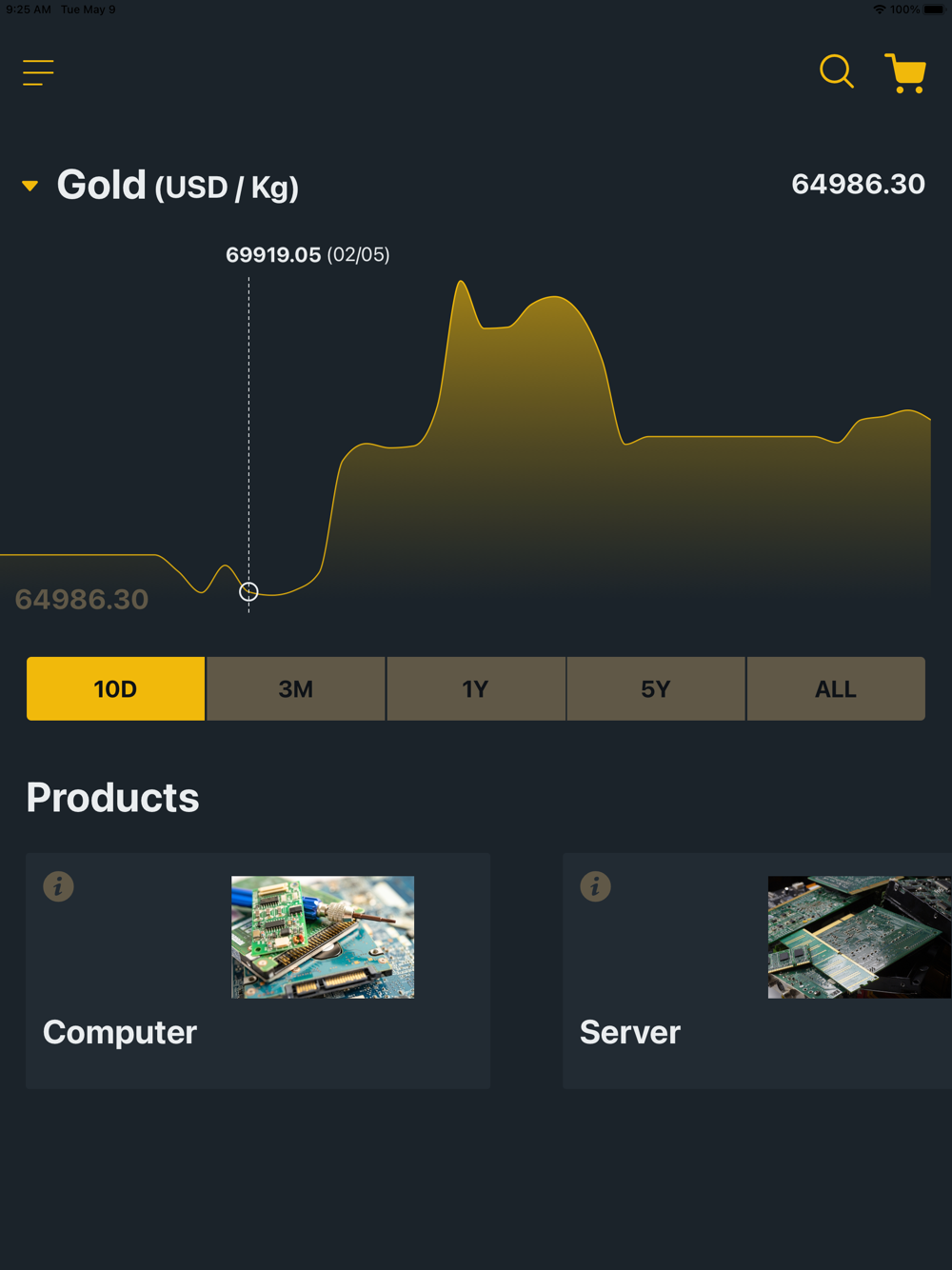Screen dimensions: 952x1270
Task: Tap the Computer circuit board image
Action: (x=323, y=937)
